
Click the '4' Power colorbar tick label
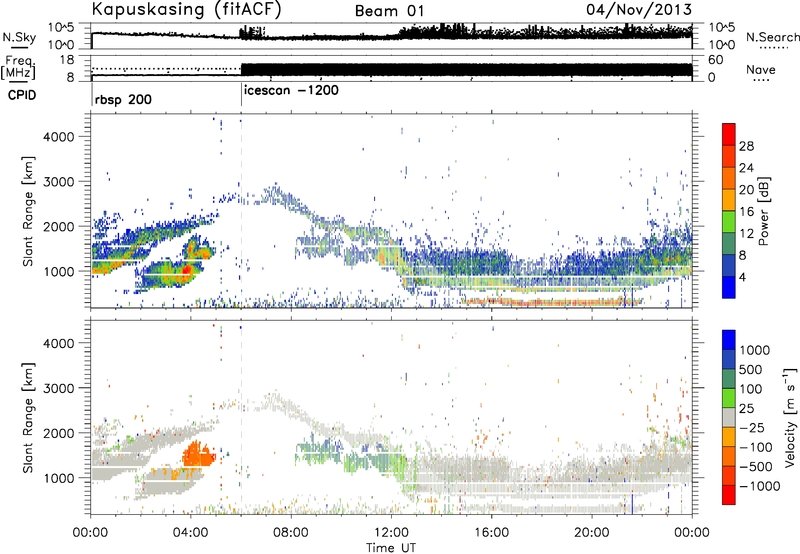click(x=742, y=277)
